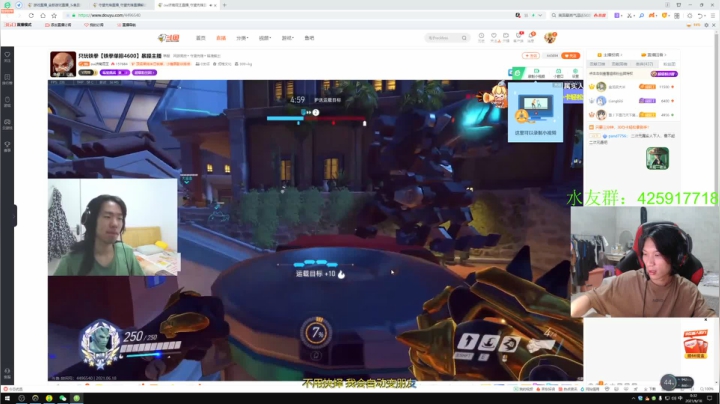Open the 主播日榜 ranking link

pyautogui.click(x=610, y=55)
